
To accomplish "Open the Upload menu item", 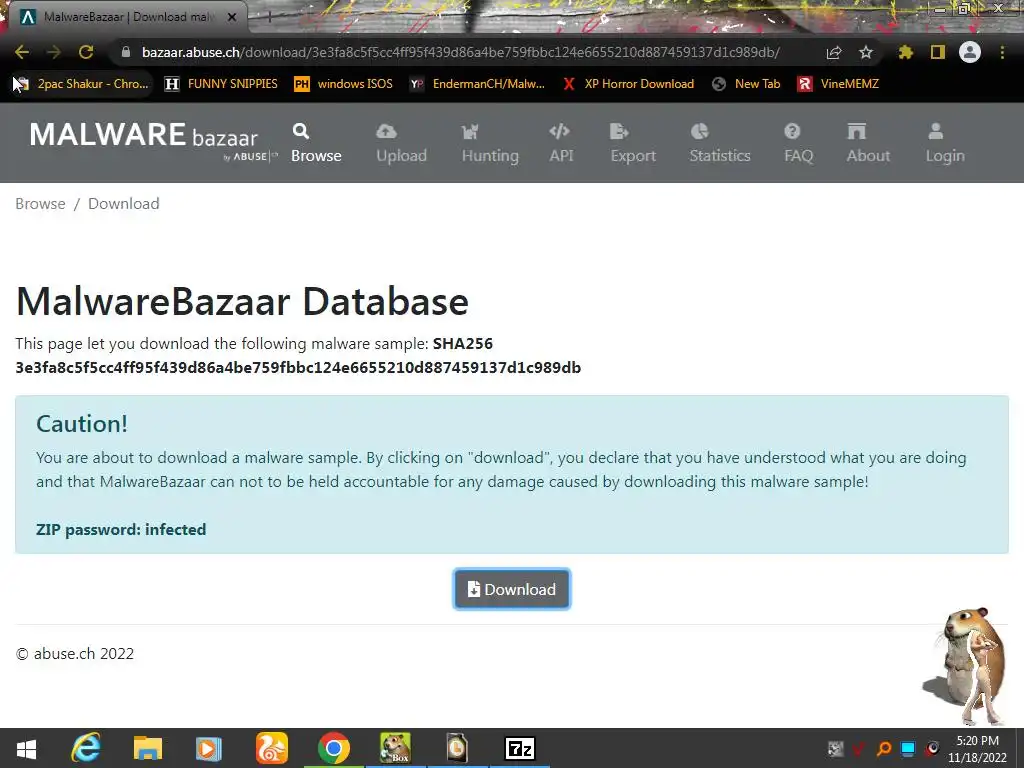I will (x=401, y=142).
